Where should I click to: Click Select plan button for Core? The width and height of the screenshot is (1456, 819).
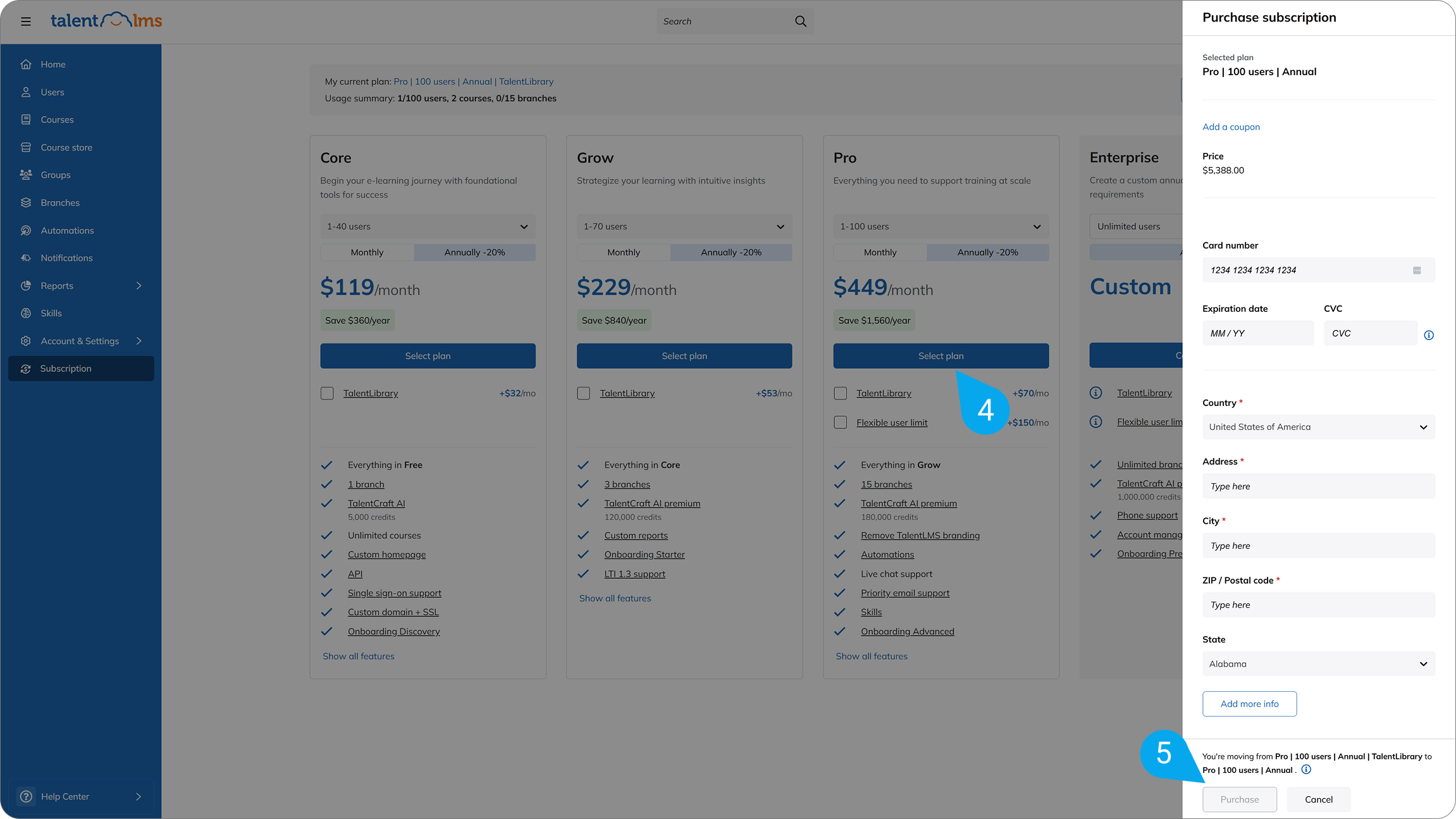click(x=428, y=356)
